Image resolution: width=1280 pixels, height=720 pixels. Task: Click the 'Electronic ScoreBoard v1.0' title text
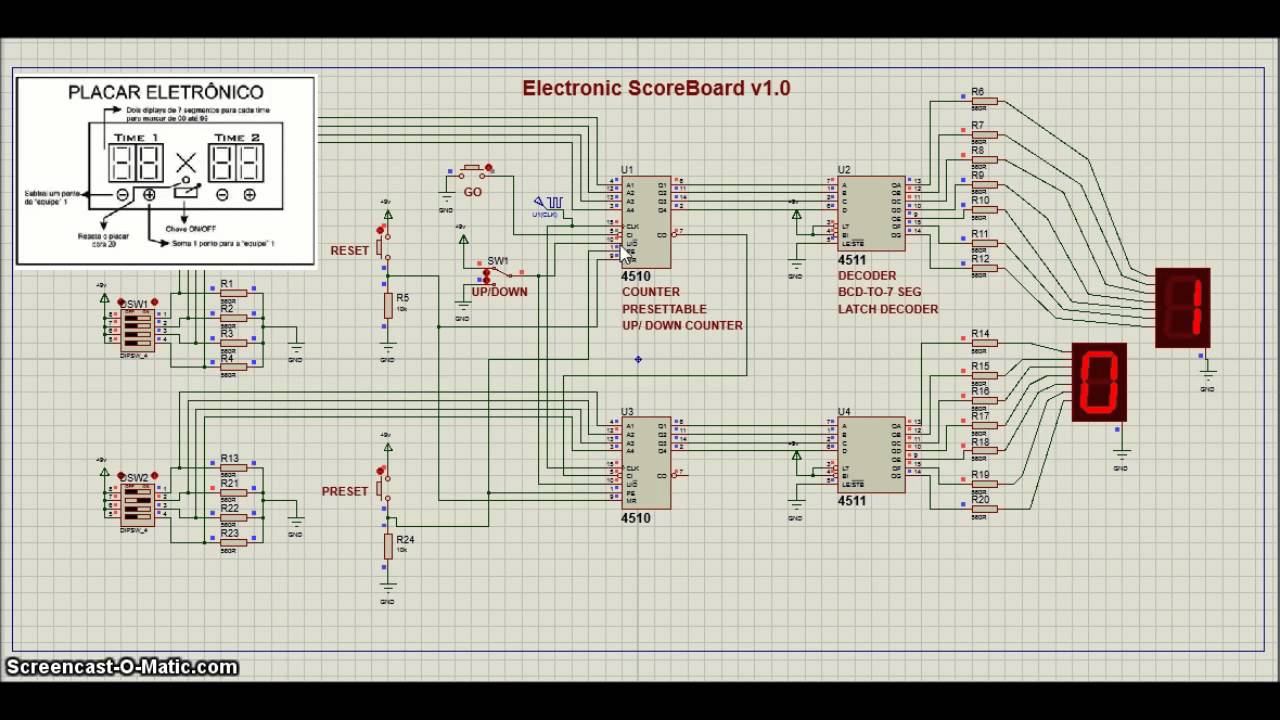tap(656, 88)
